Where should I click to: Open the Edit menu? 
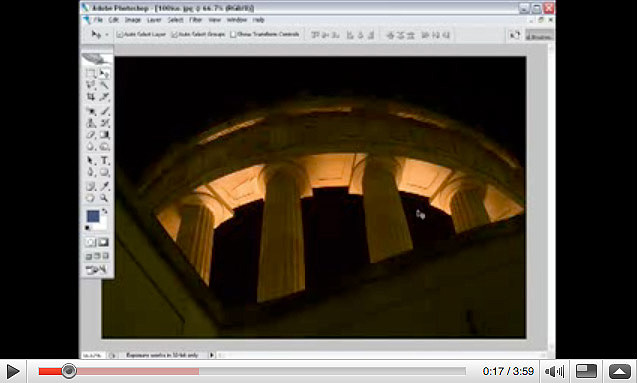click(114, 20)
